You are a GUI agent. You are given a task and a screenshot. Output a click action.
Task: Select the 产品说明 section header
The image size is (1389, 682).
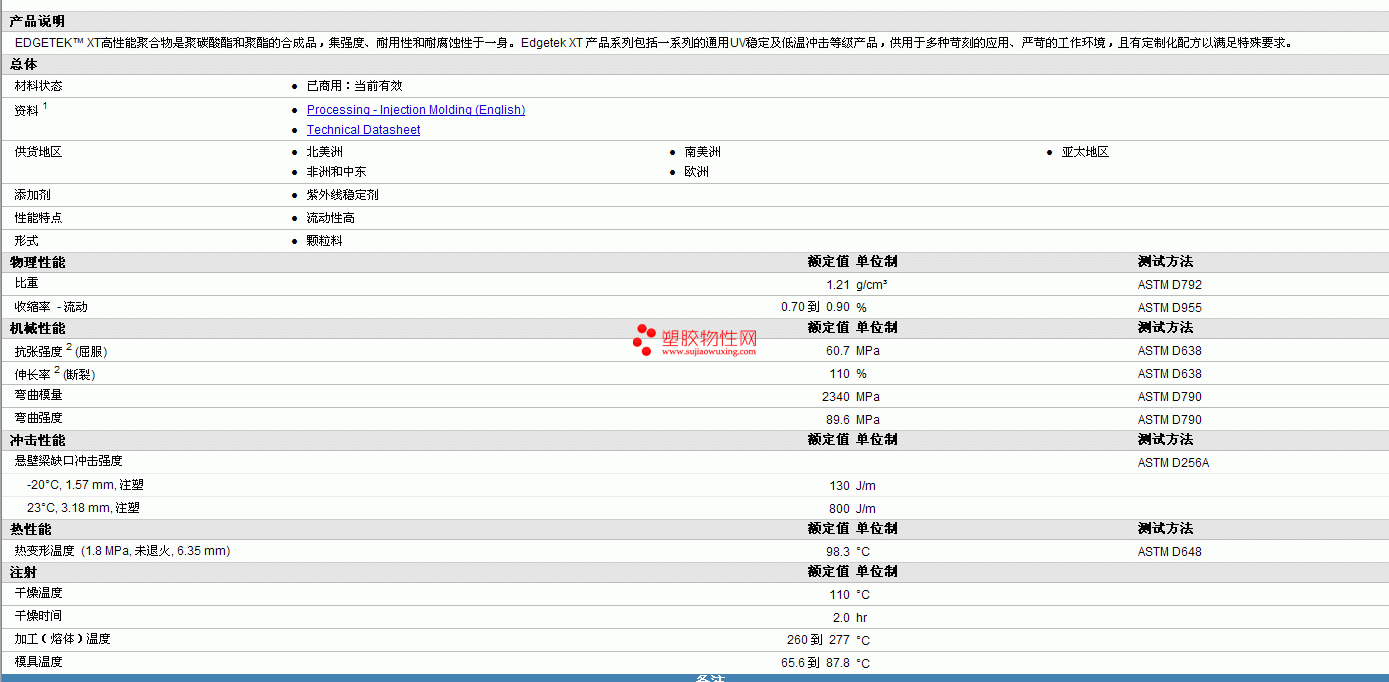tap(37, 21)
